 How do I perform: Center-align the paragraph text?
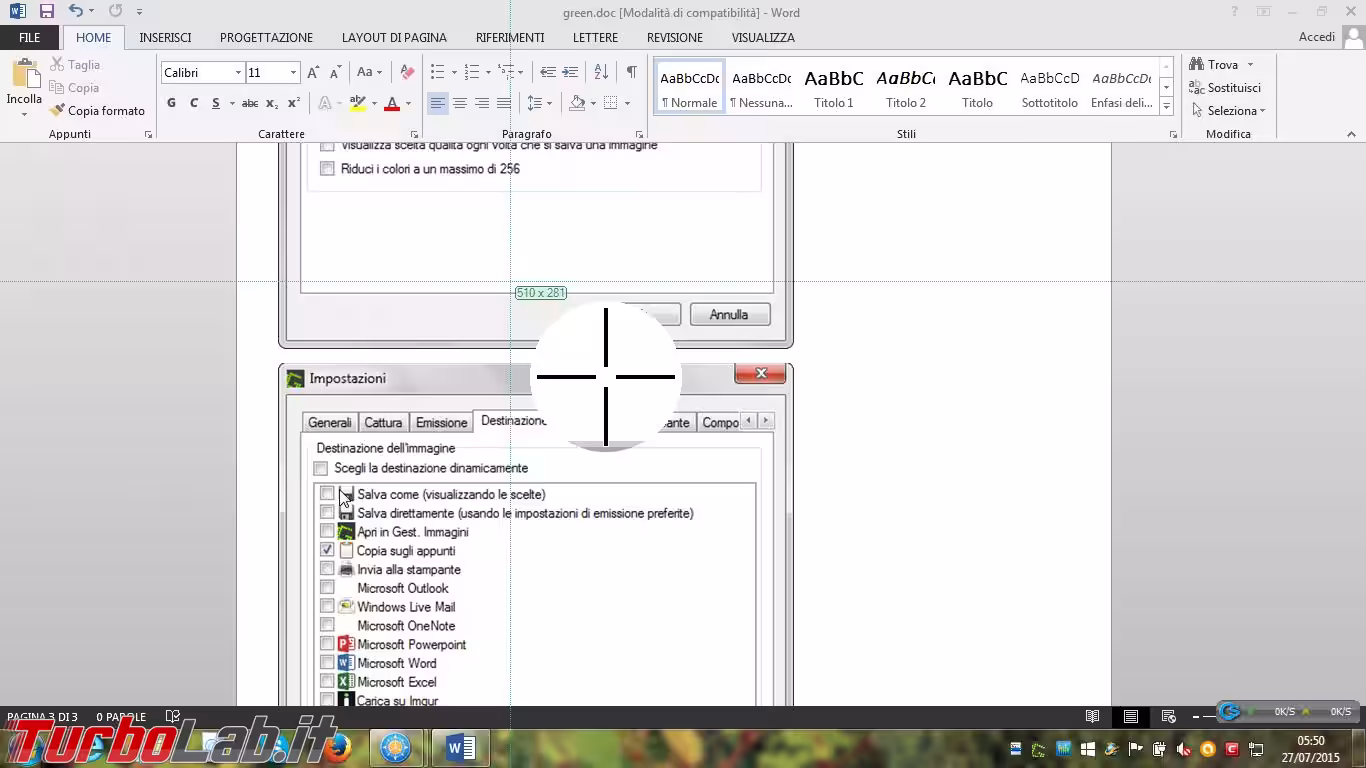pos(460,103)
